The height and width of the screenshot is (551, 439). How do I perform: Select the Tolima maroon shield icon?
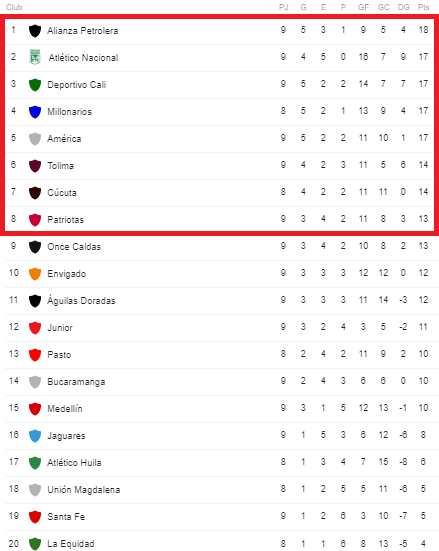click(35, 166)
